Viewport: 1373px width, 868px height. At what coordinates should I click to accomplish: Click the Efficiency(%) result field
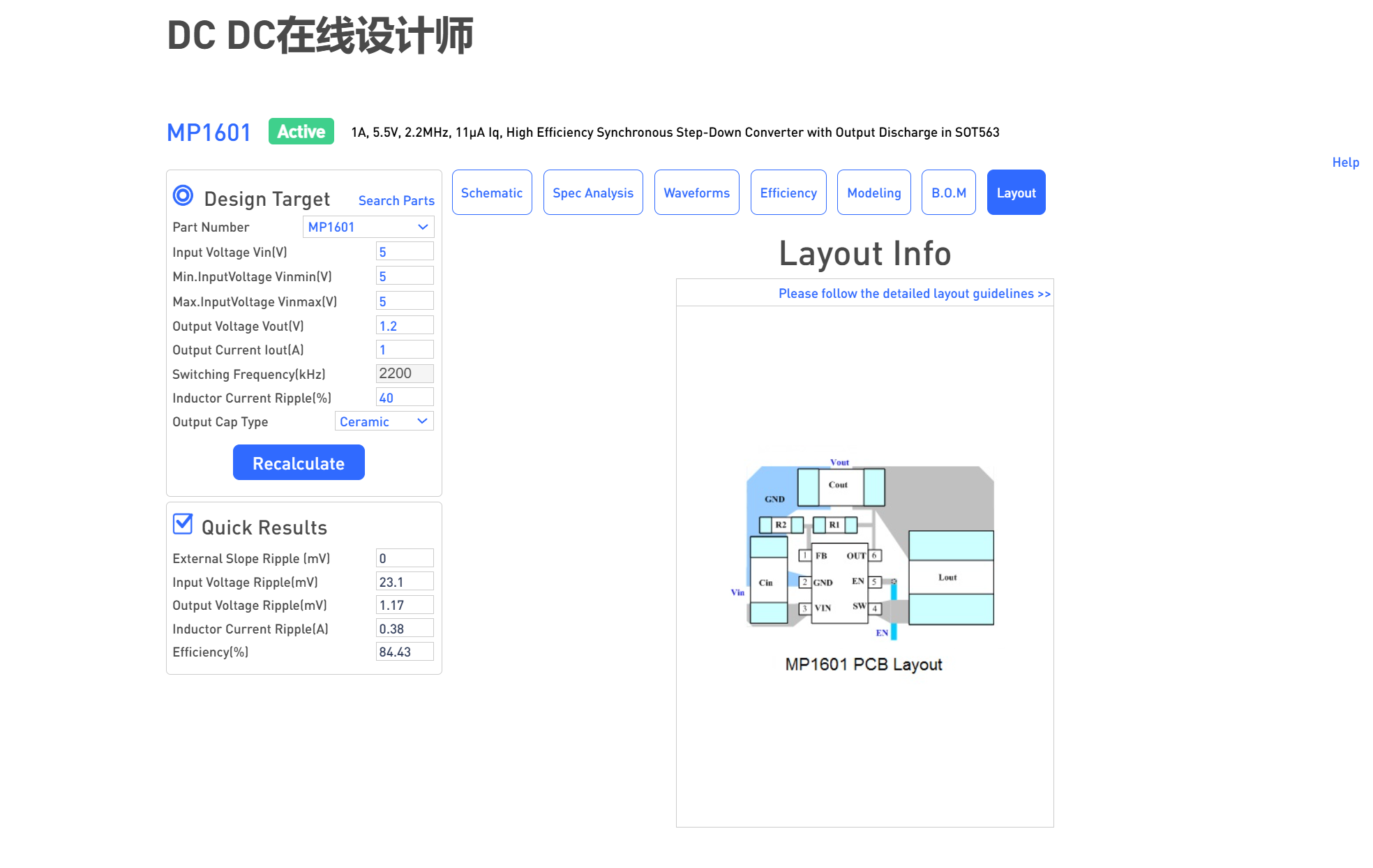(x=405, y=652)
